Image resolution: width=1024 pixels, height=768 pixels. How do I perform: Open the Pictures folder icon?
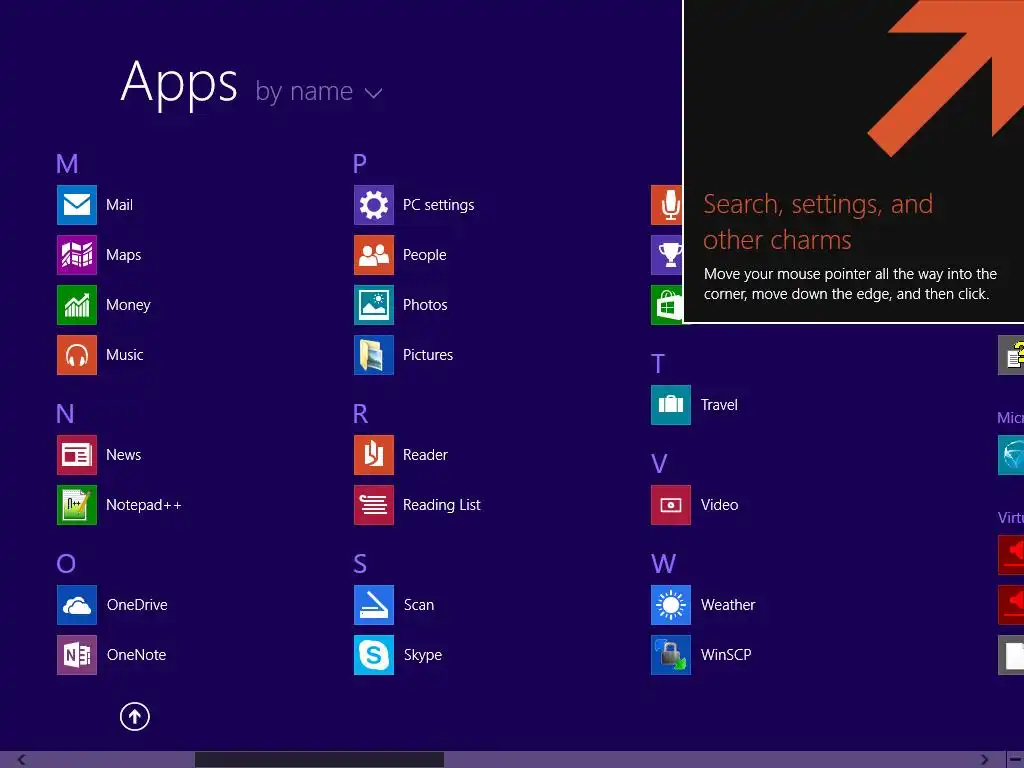click(x=374, y=355)
